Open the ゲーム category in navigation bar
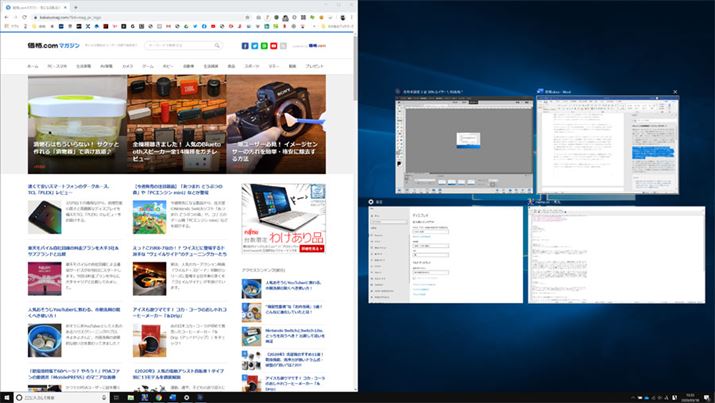Screen dimensions: 715x403 (x=147, y=66)
